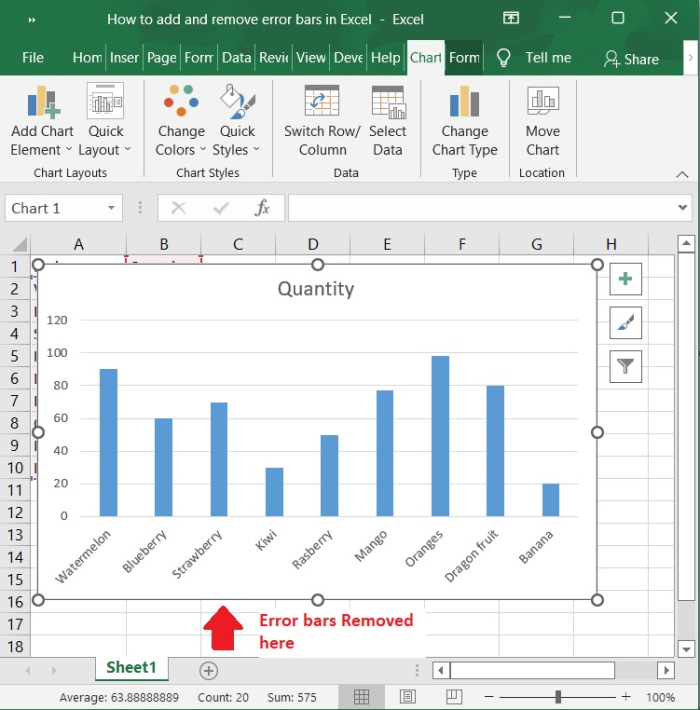700x710 pixels.
Task: Click sheet navigation next arrow
Action: (54, 670)
